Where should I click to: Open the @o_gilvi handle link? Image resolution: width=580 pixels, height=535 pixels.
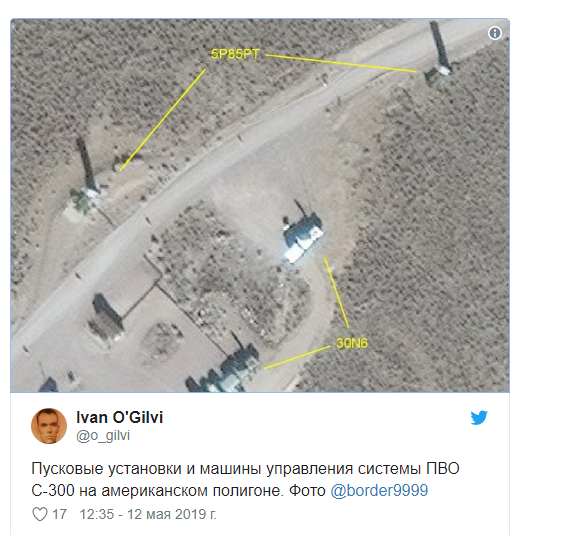click(103, 435)
